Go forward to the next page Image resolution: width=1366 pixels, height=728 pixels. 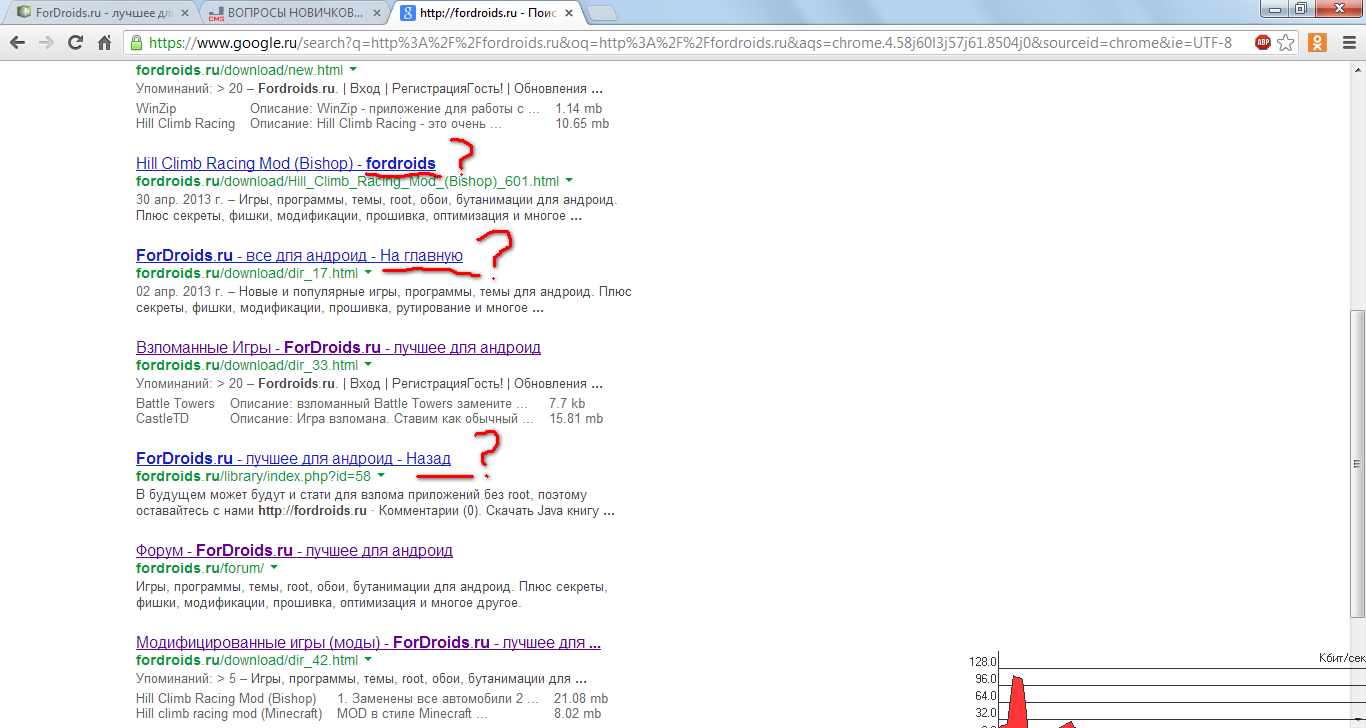tap(46, 43)
